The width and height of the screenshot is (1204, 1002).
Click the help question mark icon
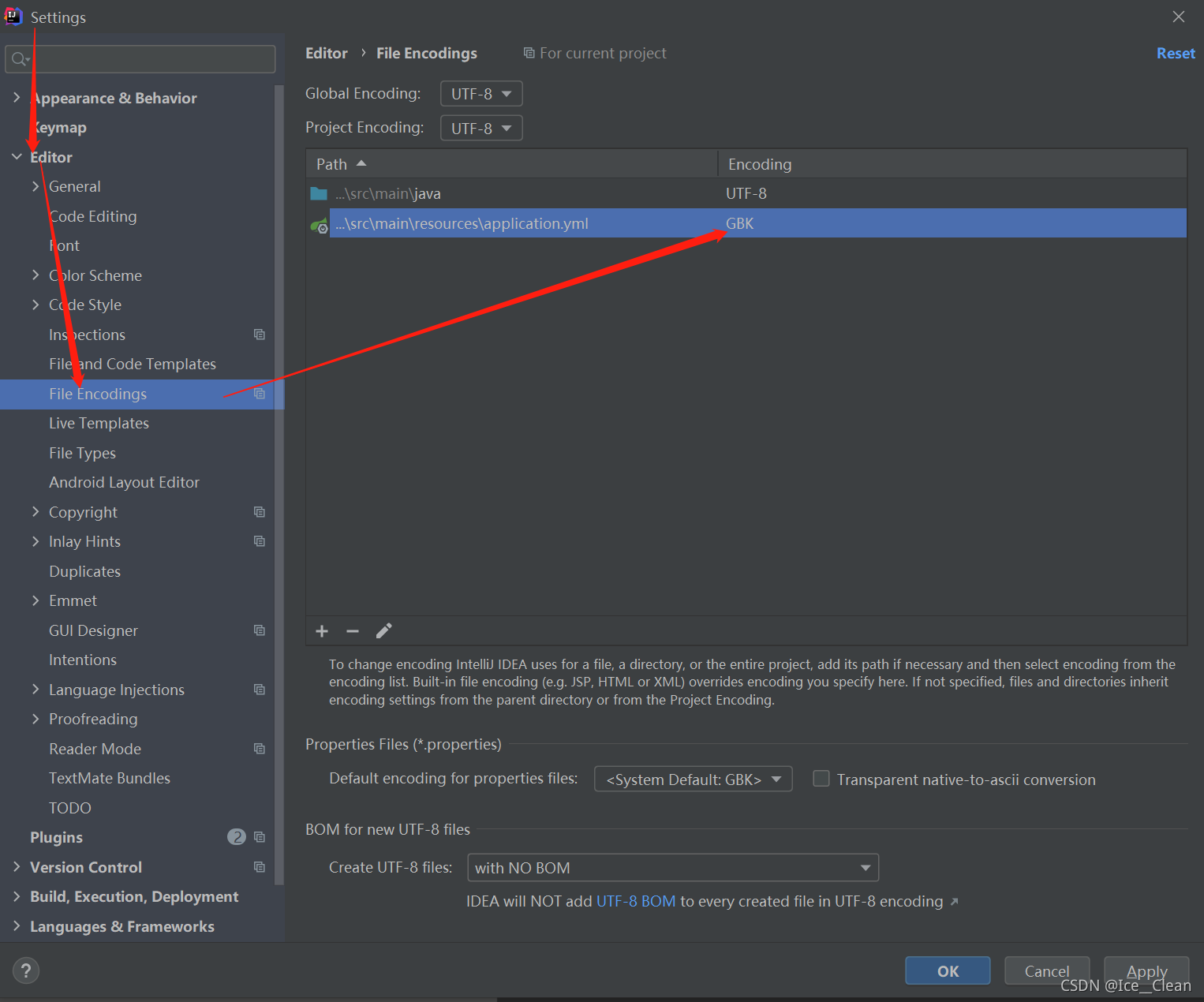coord(26,970)
